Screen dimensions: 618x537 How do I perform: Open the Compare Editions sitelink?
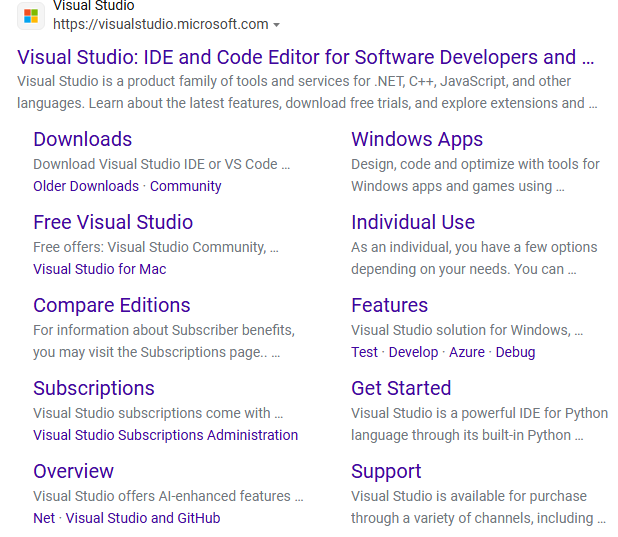click(111, 305)
